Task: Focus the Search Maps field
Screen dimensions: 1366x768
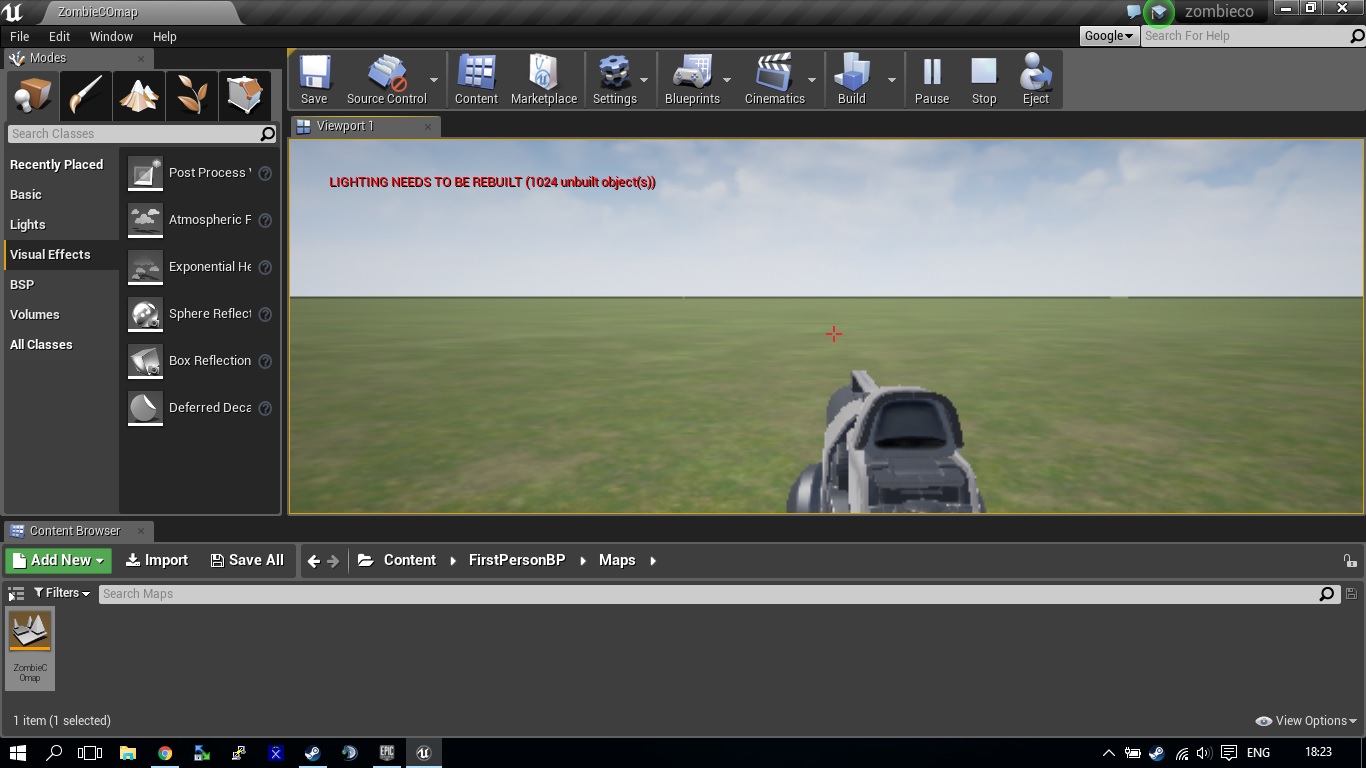Action: [x=718, y=594]
